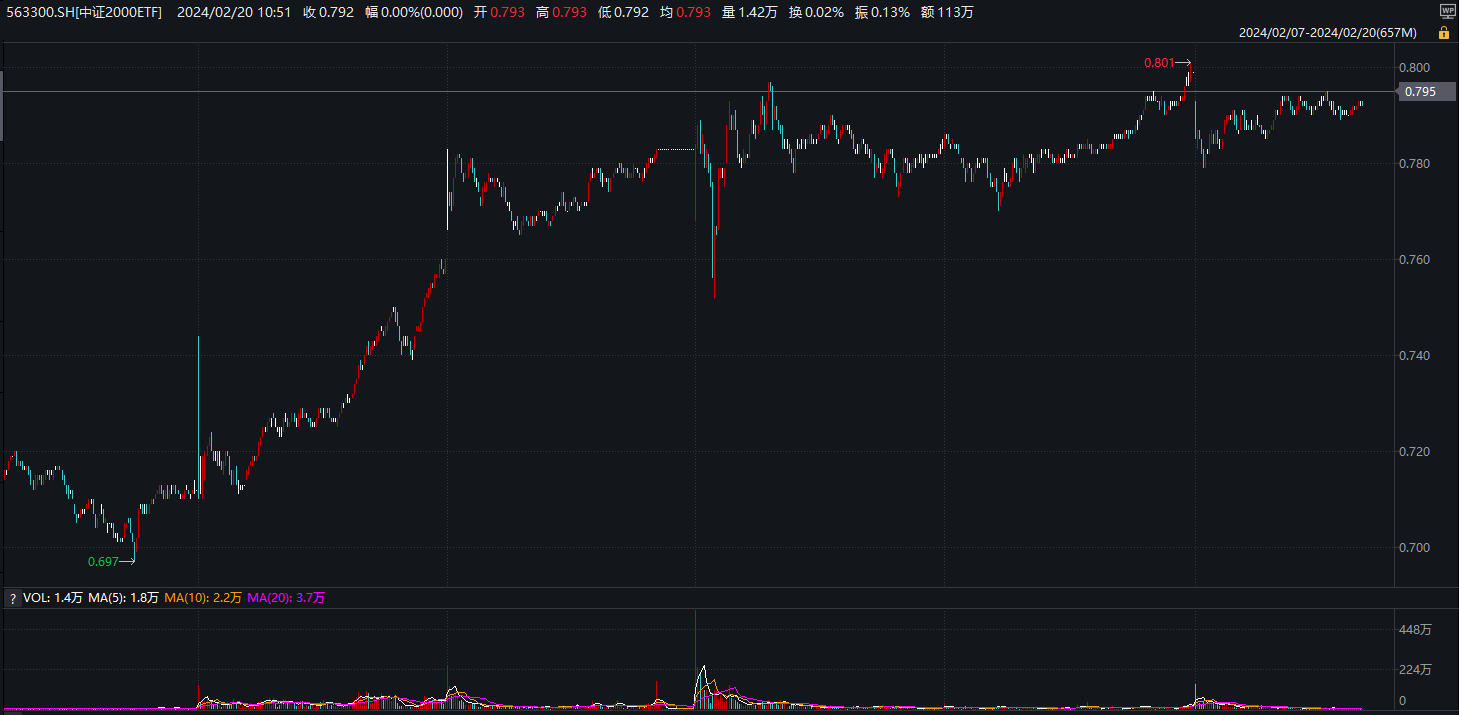Click the VOL: 1.4万 indicator label
Viewport: 1459px width, 715px height.
click(x=53, y=598)
